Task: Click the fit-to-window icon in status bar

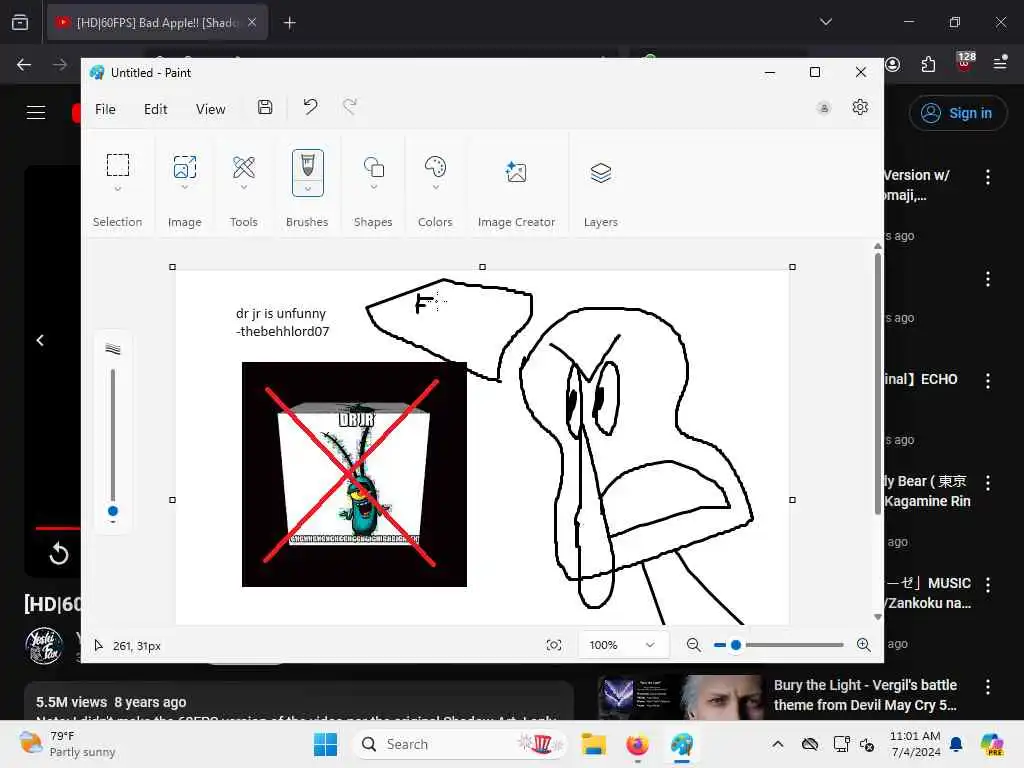Action: tap(554, 645)
